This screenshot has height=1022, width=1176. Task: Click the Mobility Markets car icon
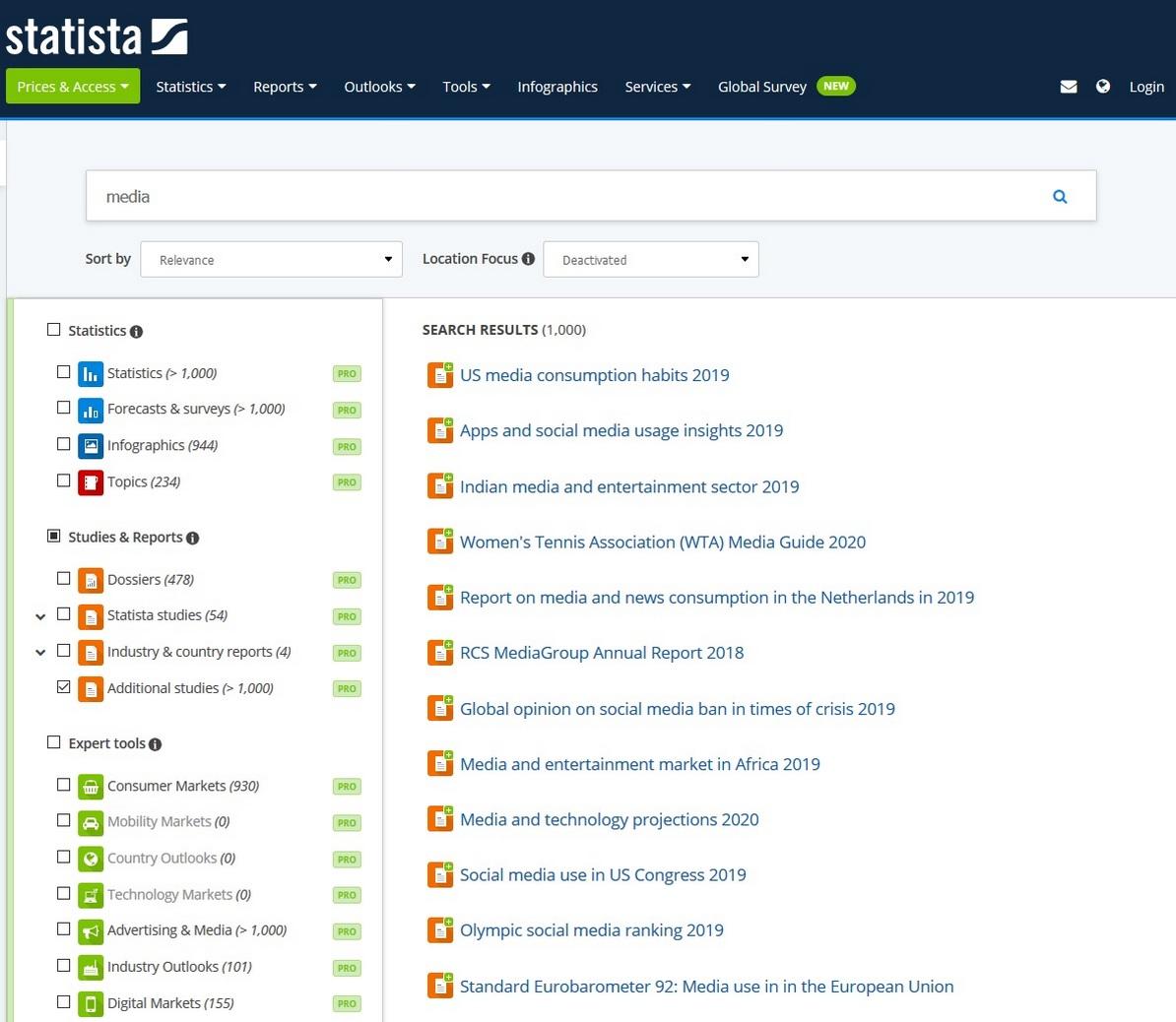[91, 822]
